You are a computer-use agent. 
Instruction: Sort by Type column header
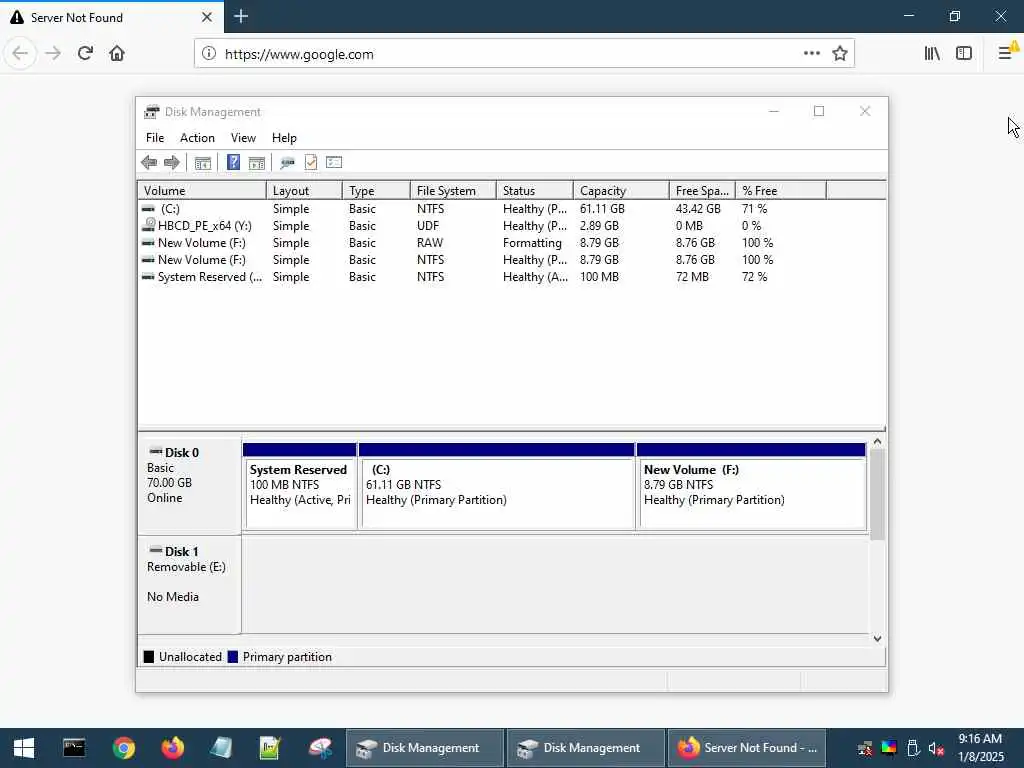376,191
